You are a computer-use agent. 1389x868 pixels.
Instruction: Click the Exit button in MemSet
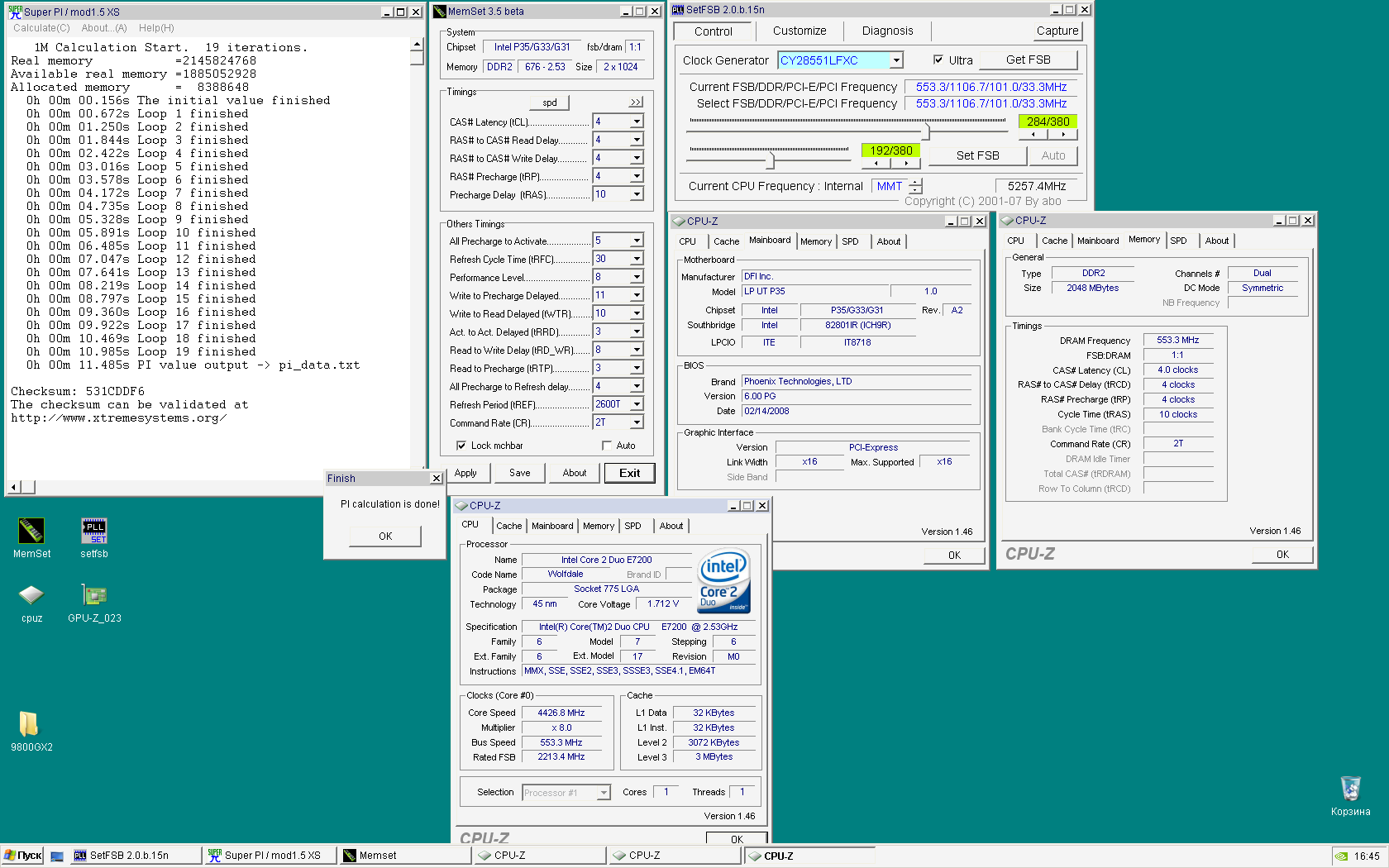click(x=630, y=473)
